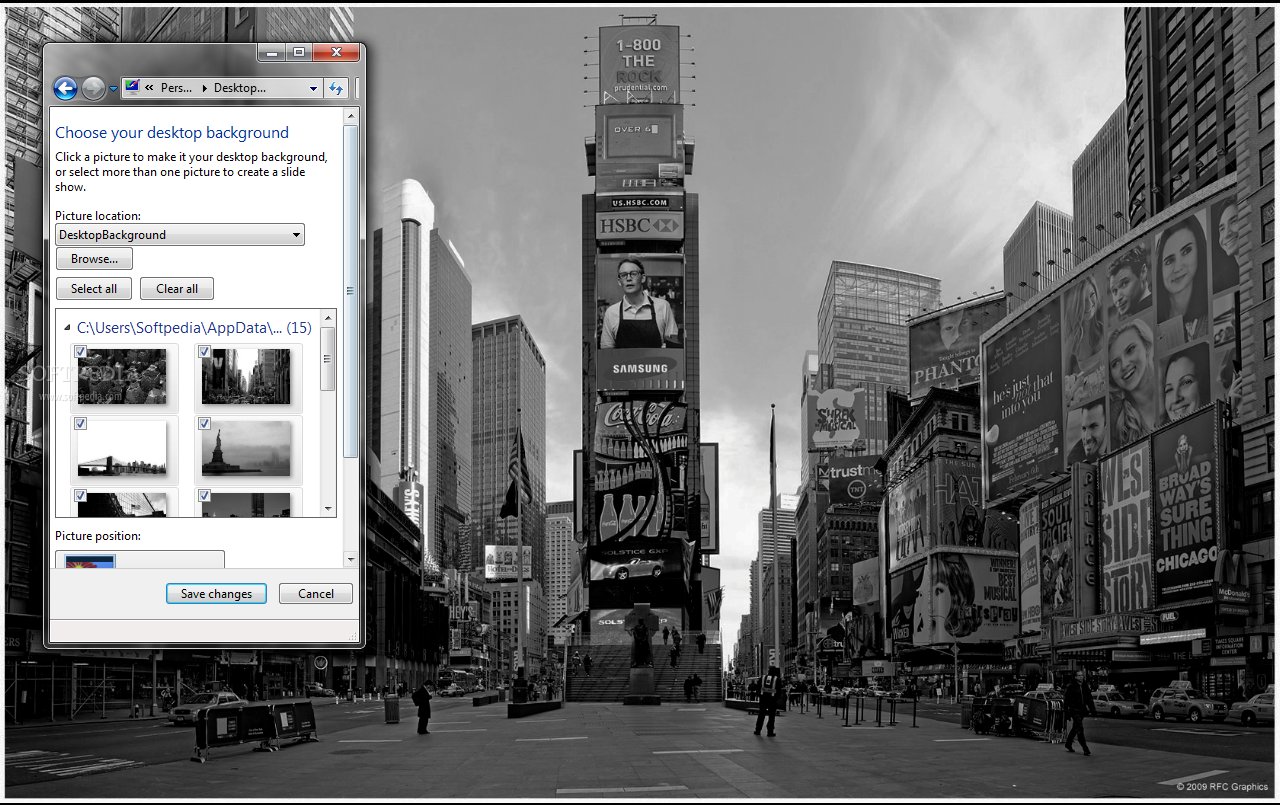This screenshot has width=1280, height=805.
Task: Select the partially visible bridge cables thumbnail
Action: (x=122, y=504)
